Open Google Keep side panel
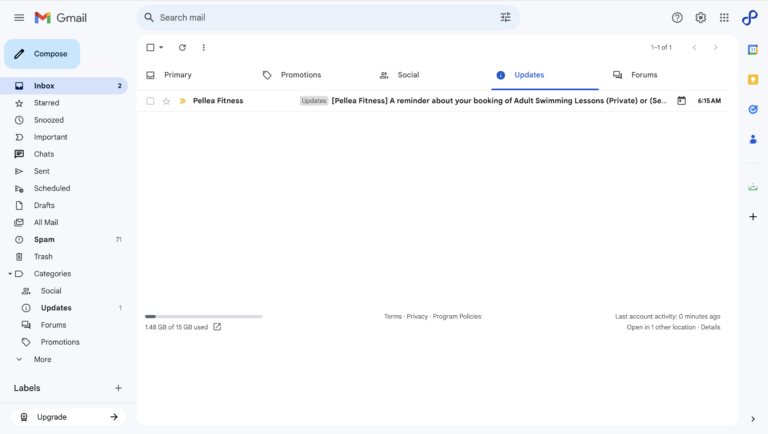 pyautogui.click(x=753, y=79)
